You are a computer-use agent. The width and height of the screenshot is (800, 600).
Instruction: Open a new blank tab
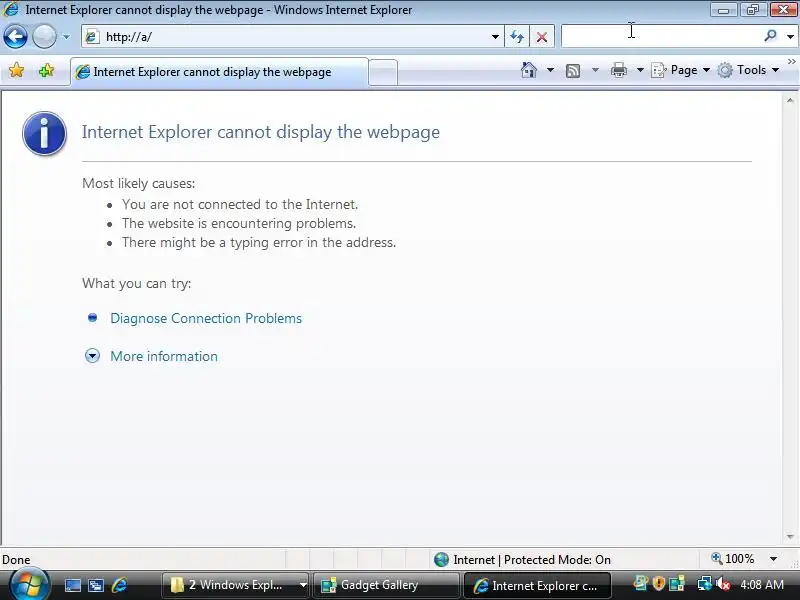(383, 72)
